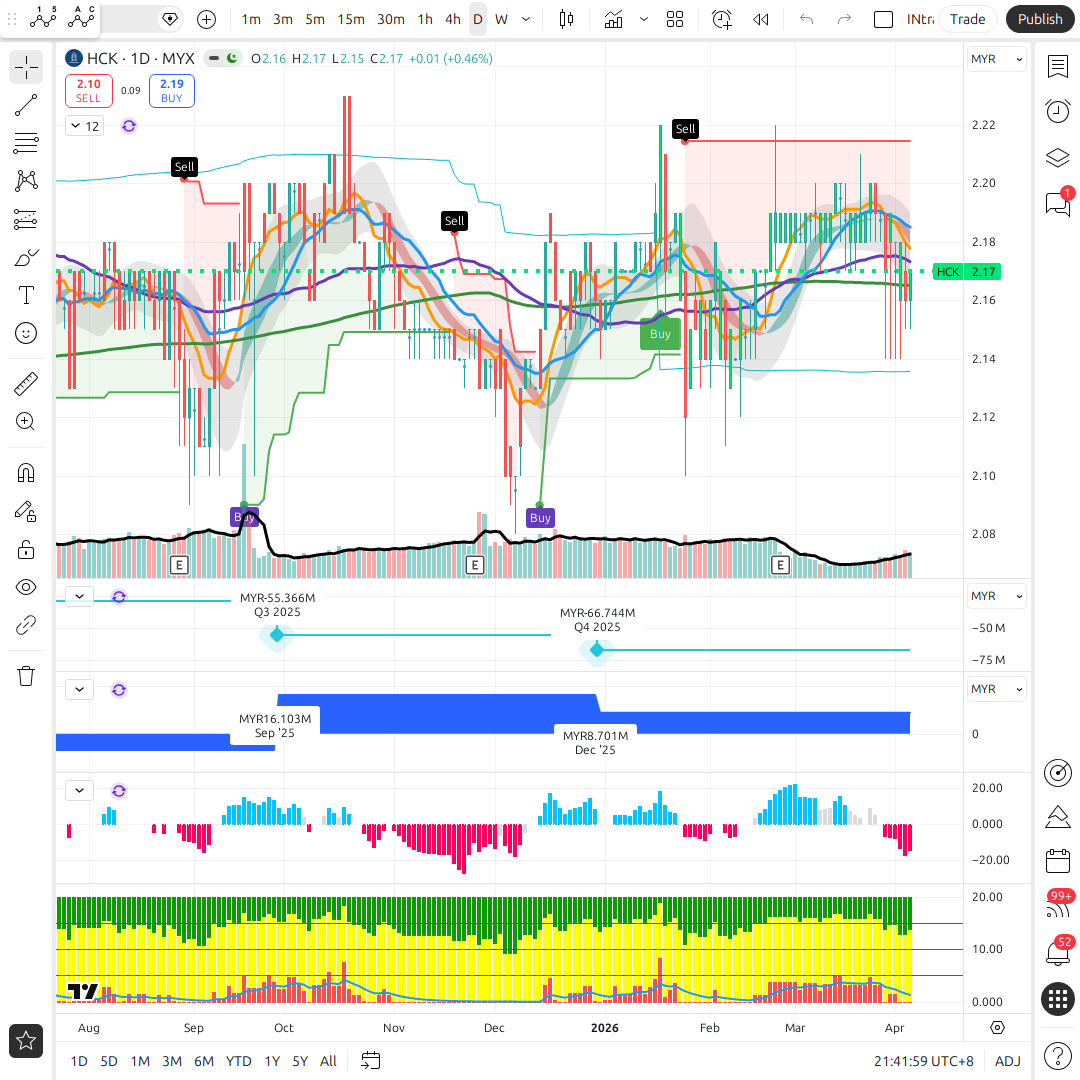Open the Alerts clock icon
Image resolution: width=1080 pixels, height=1080 pixels.
point(1057,111)
